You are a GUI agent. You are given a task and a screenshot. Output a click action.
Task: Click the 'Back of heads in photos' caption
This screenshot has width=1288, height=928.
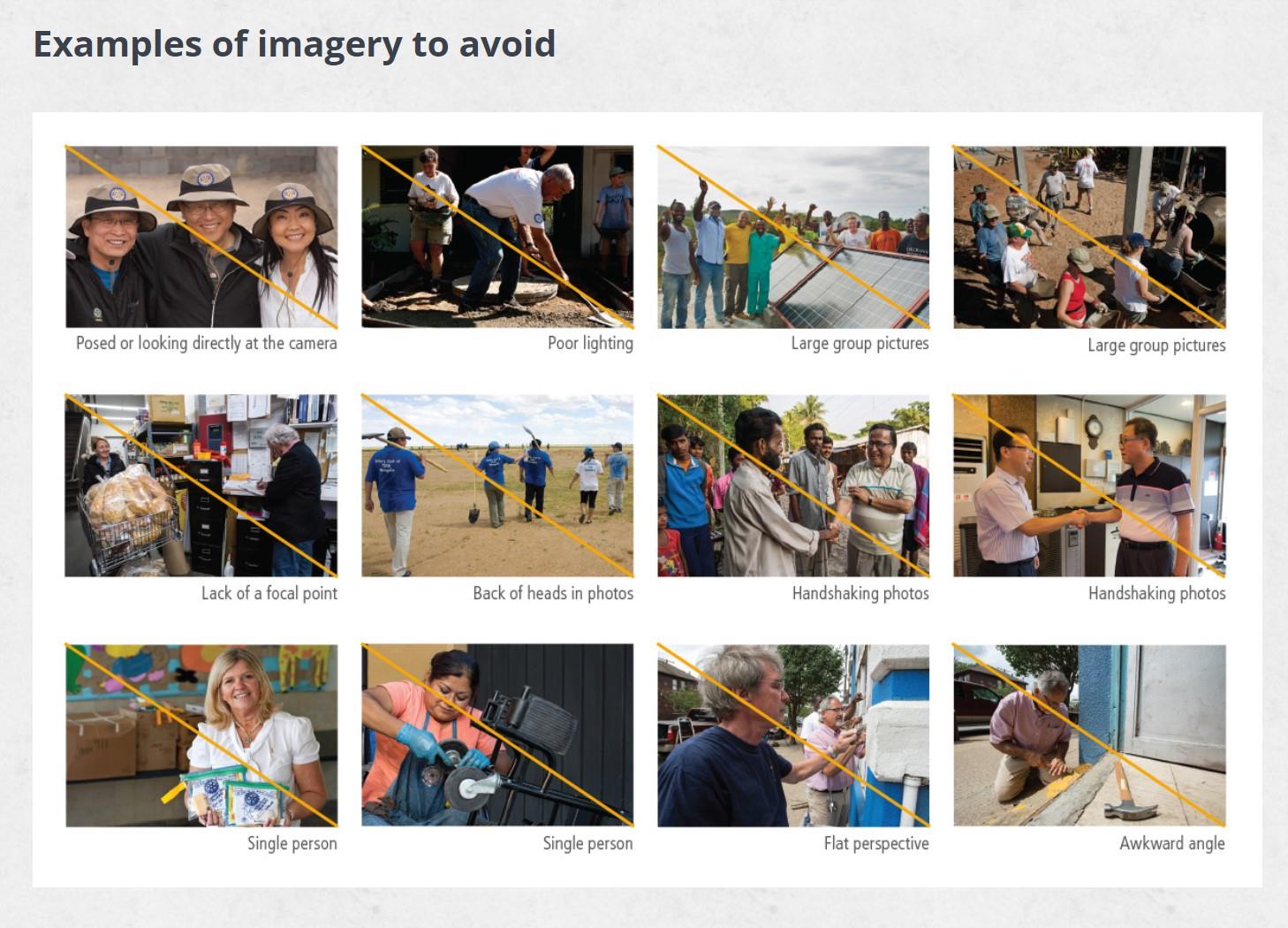tap(553, 593)
